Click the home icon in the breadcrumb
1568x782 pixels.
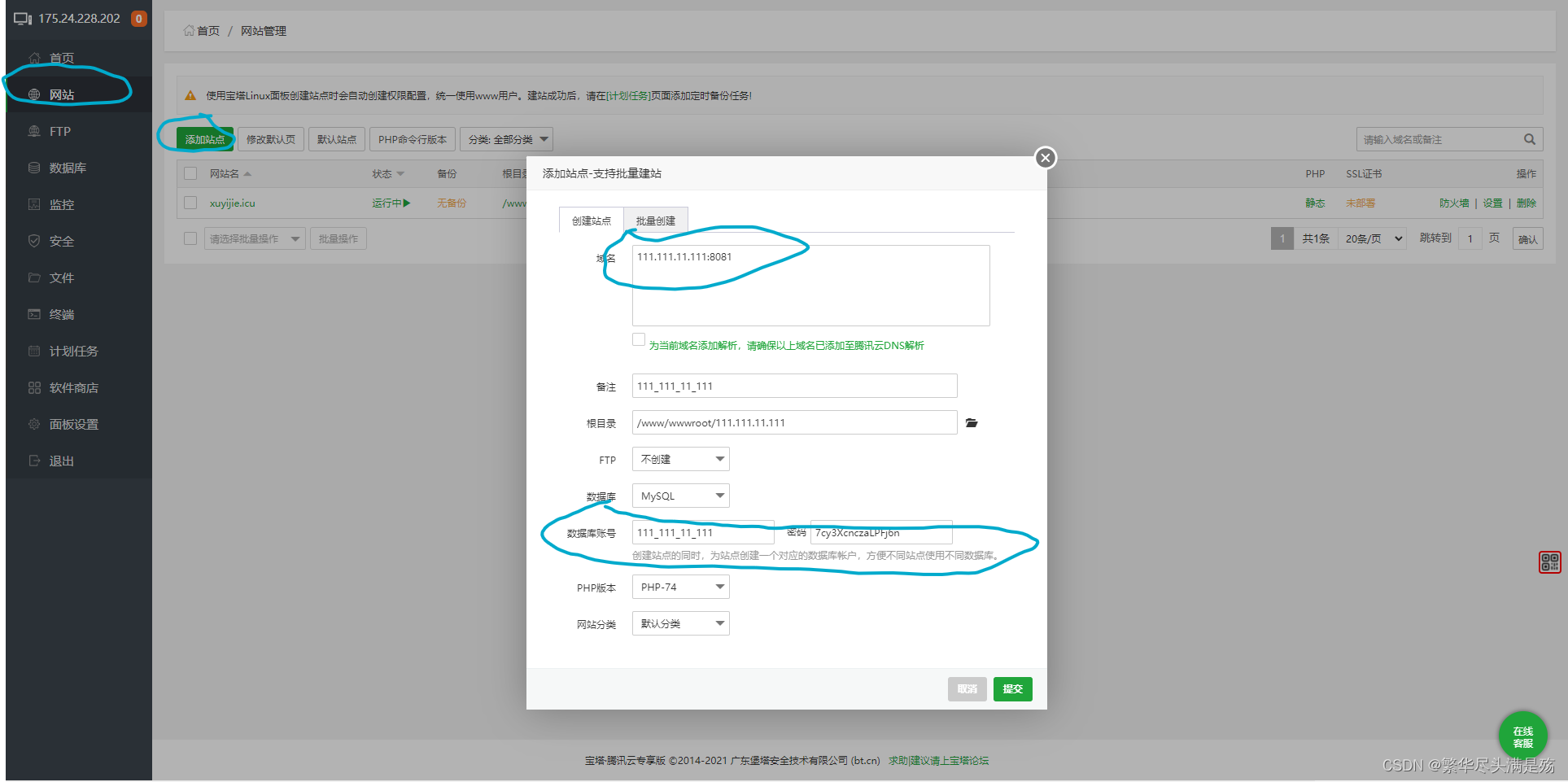(x=189, y=31)
